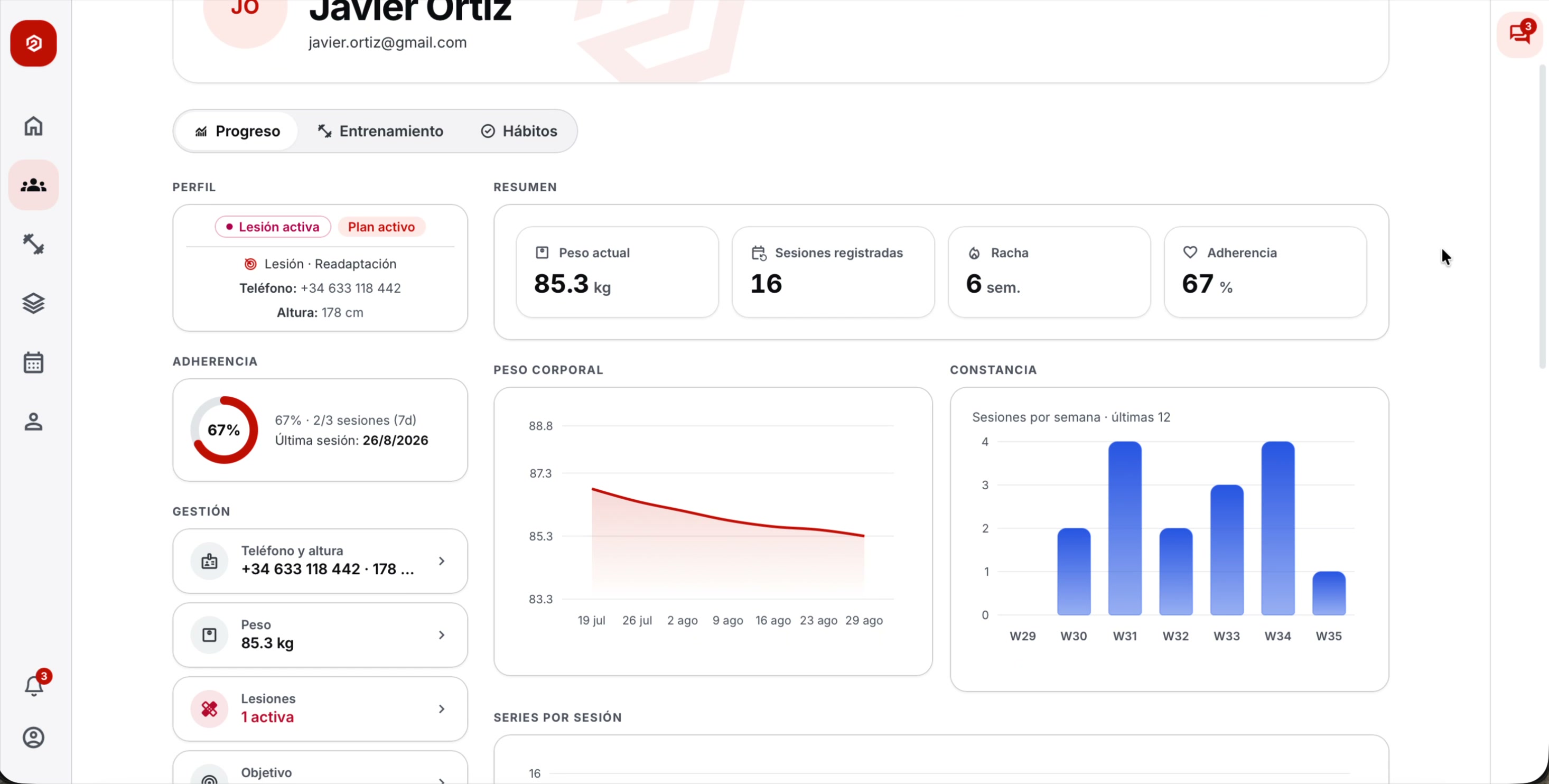Expand the Lesiones row chevron
This screenshot has width=1549, height=784.
[x=442, y=710]
